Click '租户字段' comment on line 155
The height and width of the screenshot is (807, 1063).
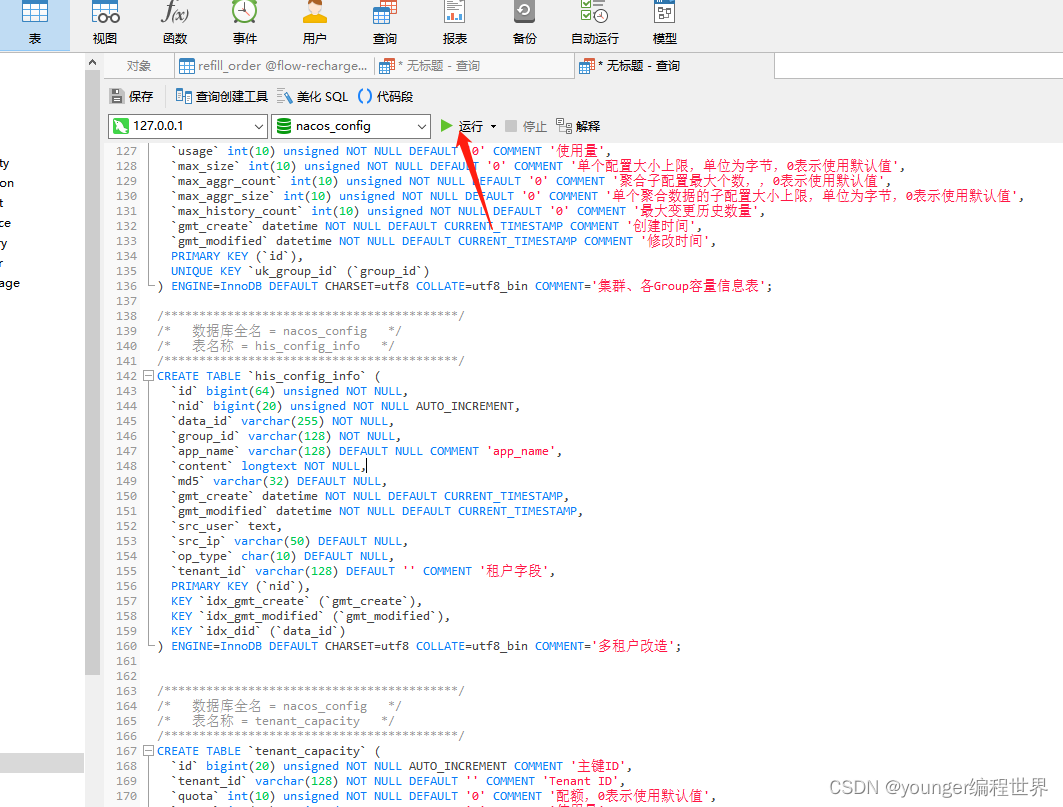[514, 571]
